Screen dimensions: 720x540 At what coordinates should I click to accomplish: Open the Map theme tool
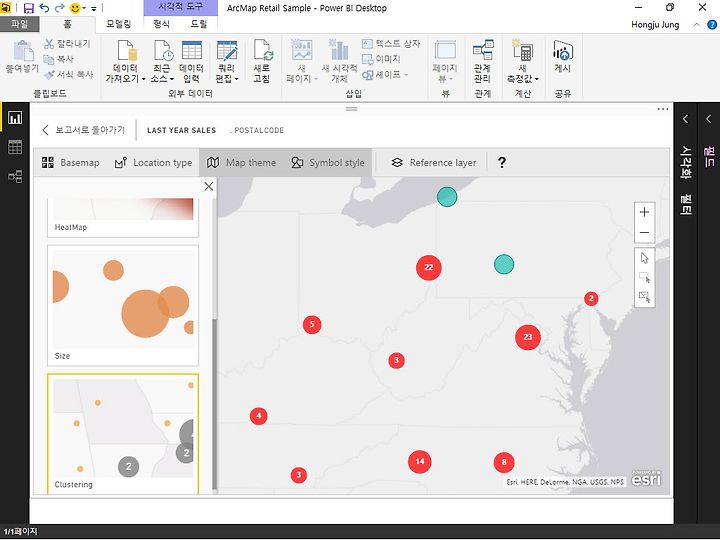point(242,163)
